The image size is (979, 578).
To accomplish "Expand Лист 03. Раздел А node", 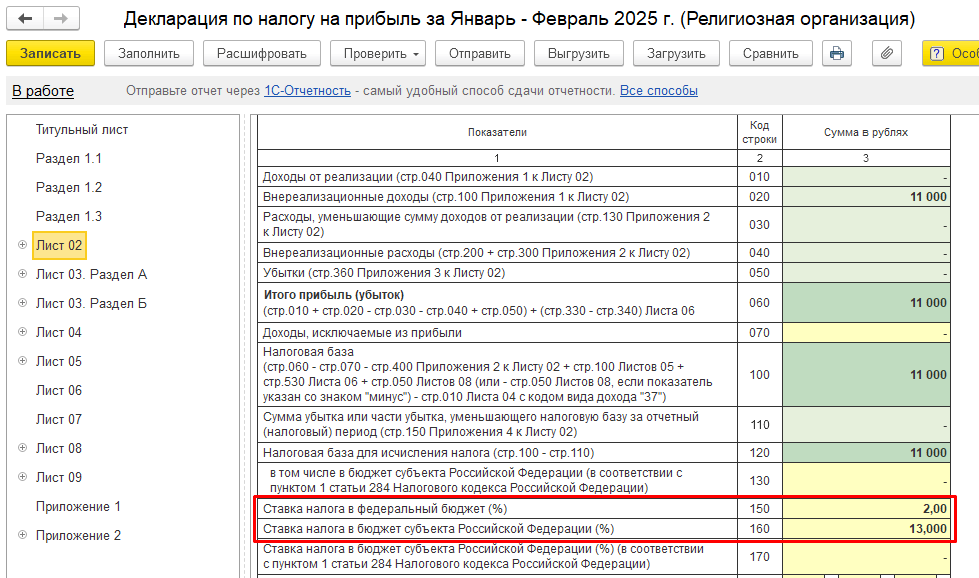I will coord(22,274).
